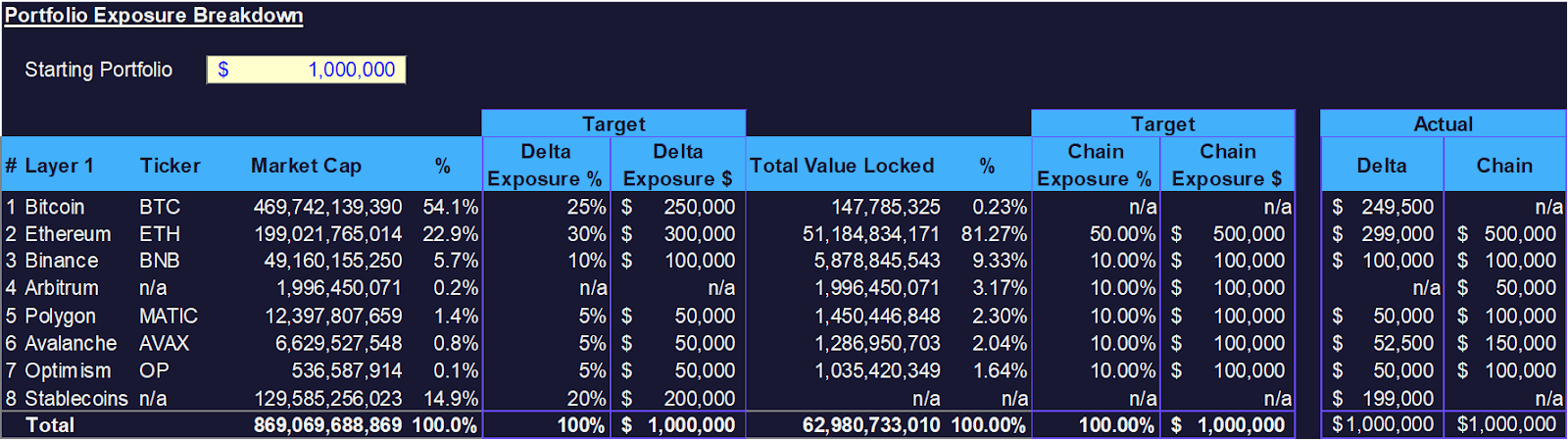
Task: Select Stablecoins actual delta $199,000 cell
Action: coord(1382,398)
